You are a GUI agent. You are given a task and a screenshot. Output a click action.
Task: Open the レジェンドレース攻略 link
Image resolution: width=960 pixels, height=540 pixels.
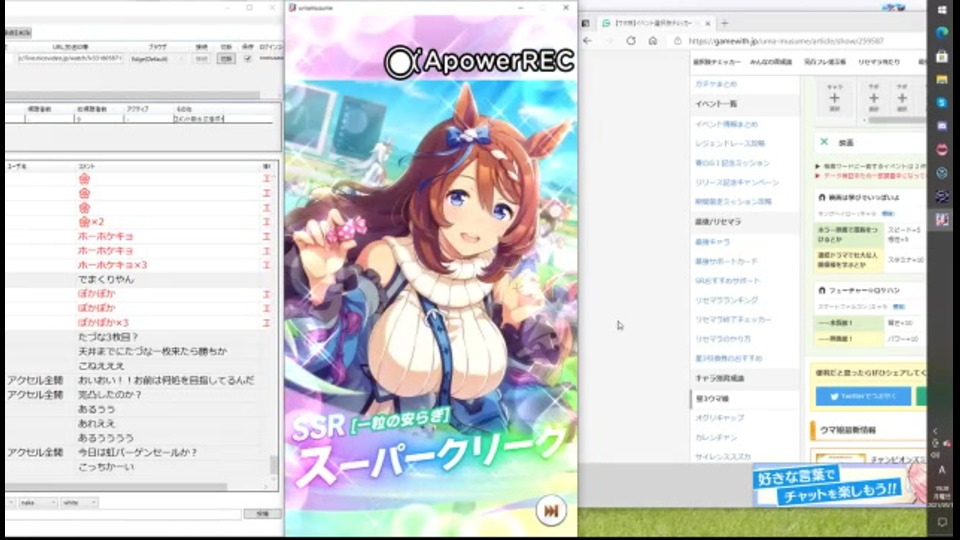pos(730,143)
